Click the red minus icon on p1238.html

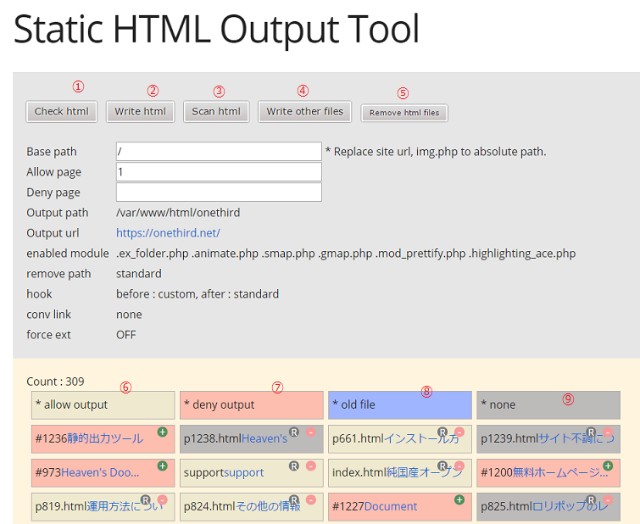click(x=310, y=433)
